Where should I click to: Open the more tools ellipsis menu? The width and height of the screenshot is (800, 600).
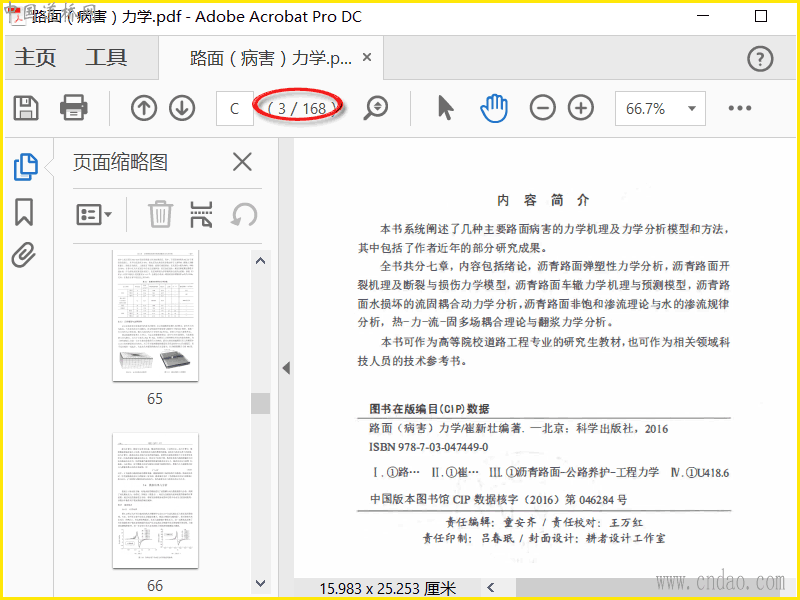pos(740,108)
